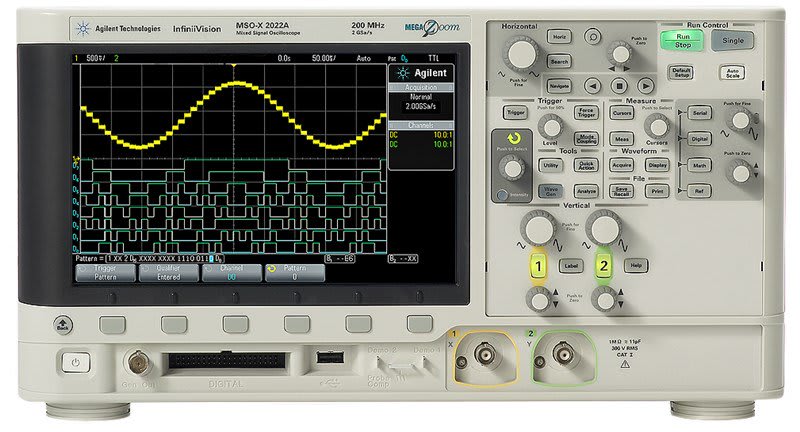Push the Print button
800x432 pixels.
point(657,191)
